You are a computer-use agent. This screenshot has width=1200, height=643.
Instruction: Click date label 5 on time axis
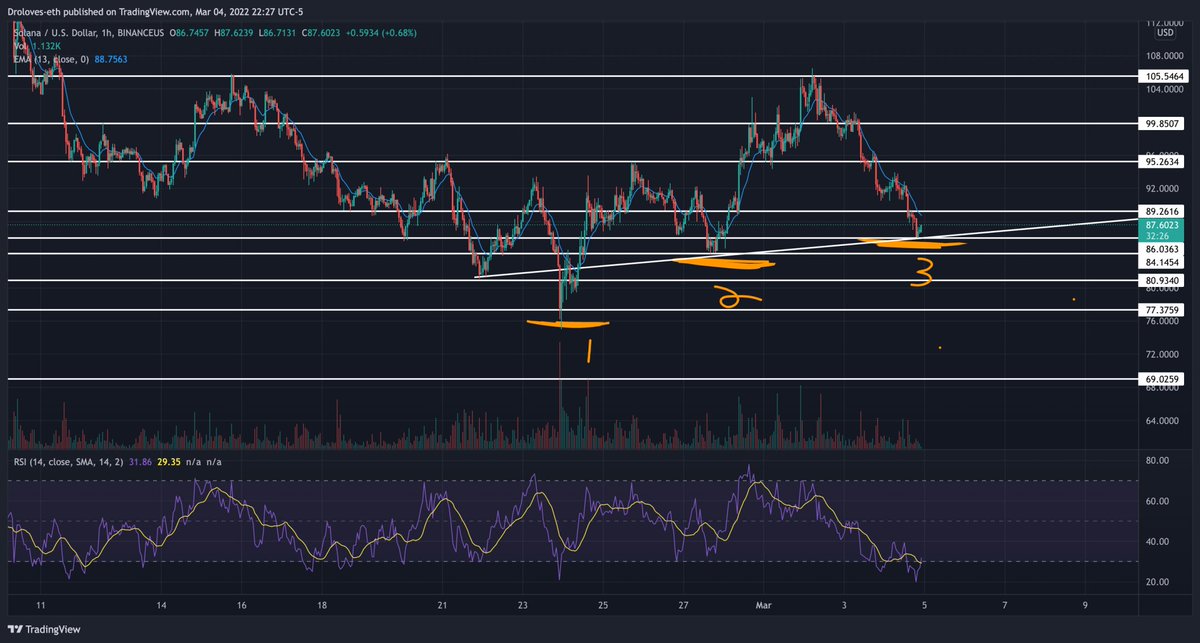pyautogui.click(x=925, y=606)
